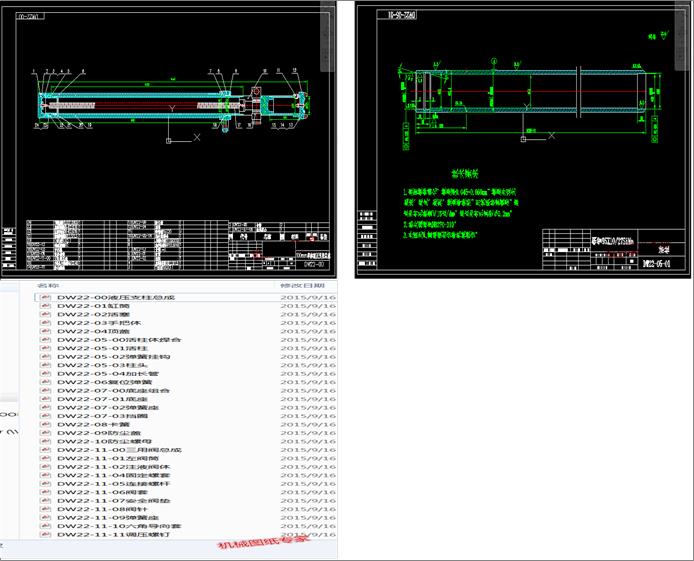The height and width of the screenshot is (561, 694).
Task: Click the 2015/9/16 date in the DW22-06 row
Action: [308, 382]
